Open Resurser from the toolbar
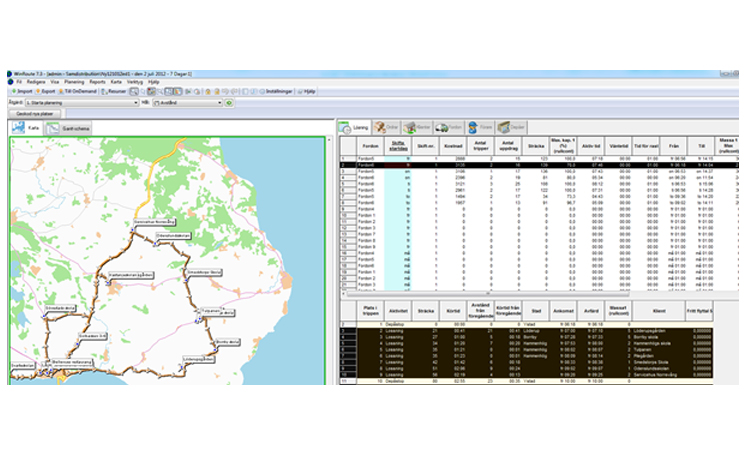 (114, 90)
